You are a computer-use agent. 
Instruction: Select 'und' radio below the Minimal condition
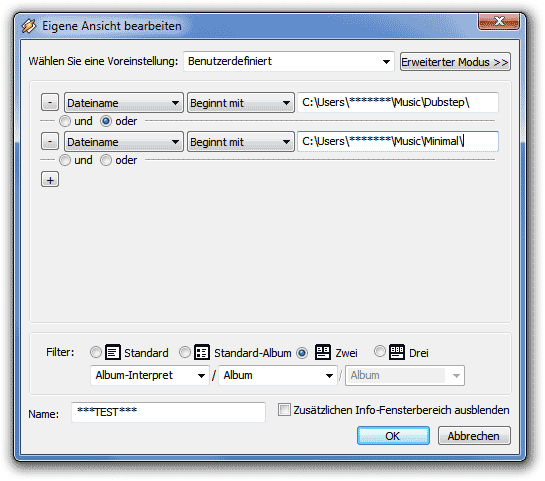point(65,160)
